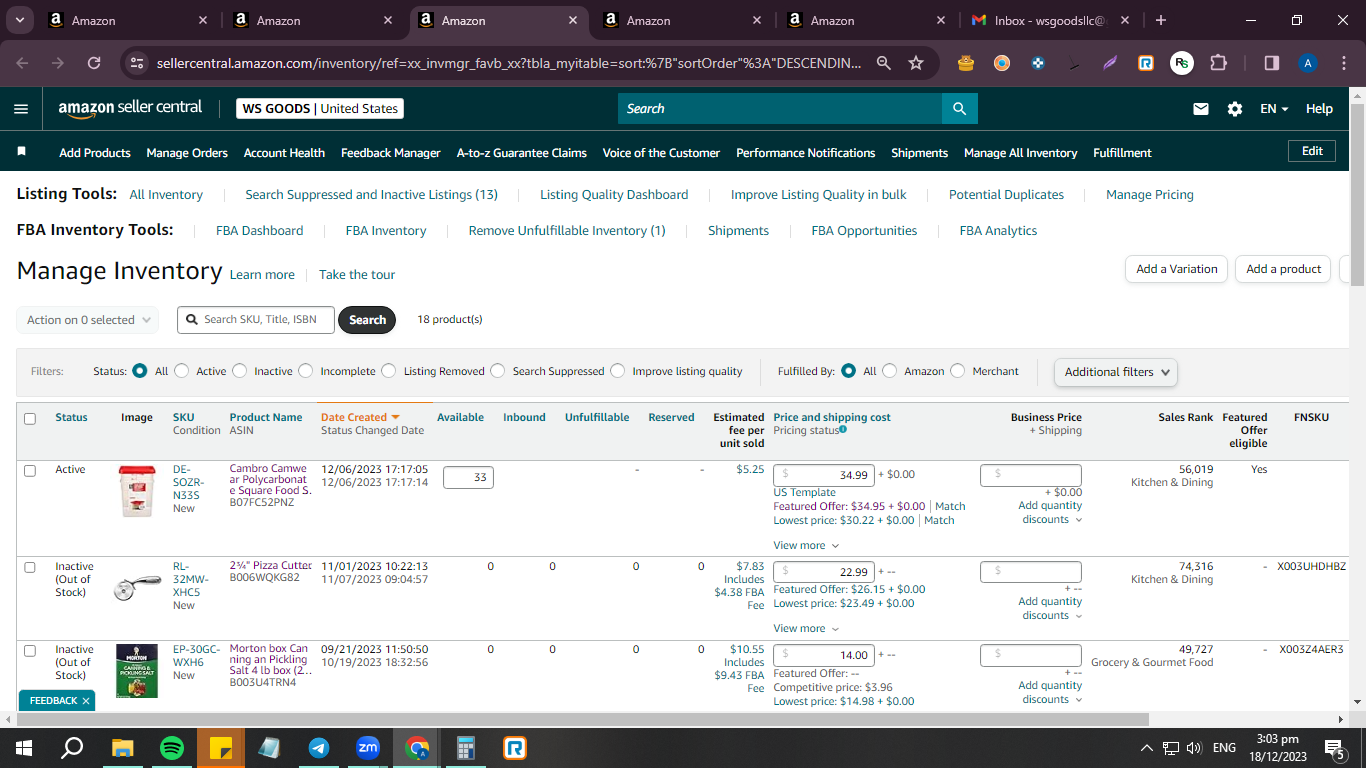Tick the checkbox for the Pizza Cutter row
This screenshot has height=768, width=1366.
point(30,567)
